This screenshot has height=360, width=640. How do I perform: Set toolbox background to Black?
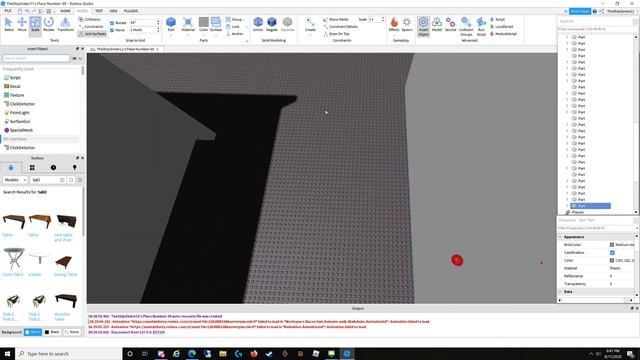click(x=52, y=332)
